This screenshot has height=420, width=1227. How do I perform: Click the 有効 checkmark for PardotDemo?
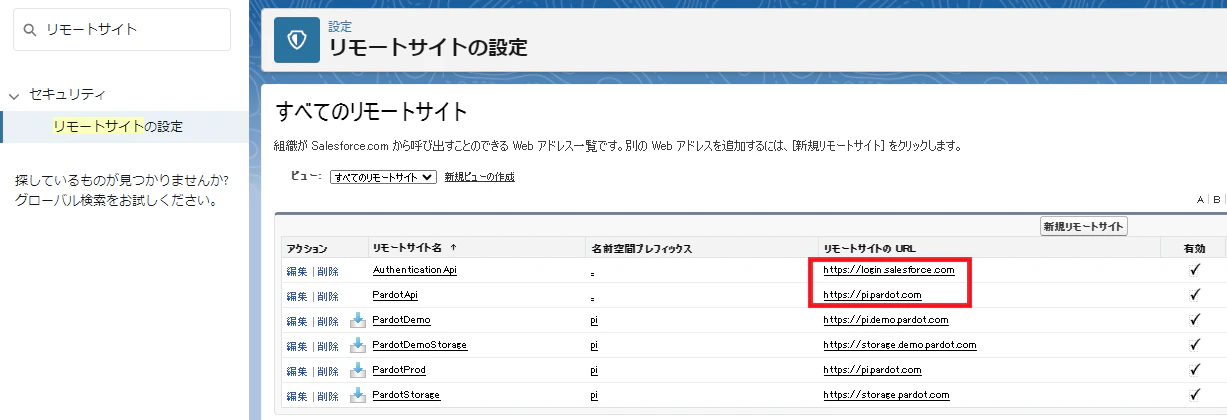coord(1194,320)
